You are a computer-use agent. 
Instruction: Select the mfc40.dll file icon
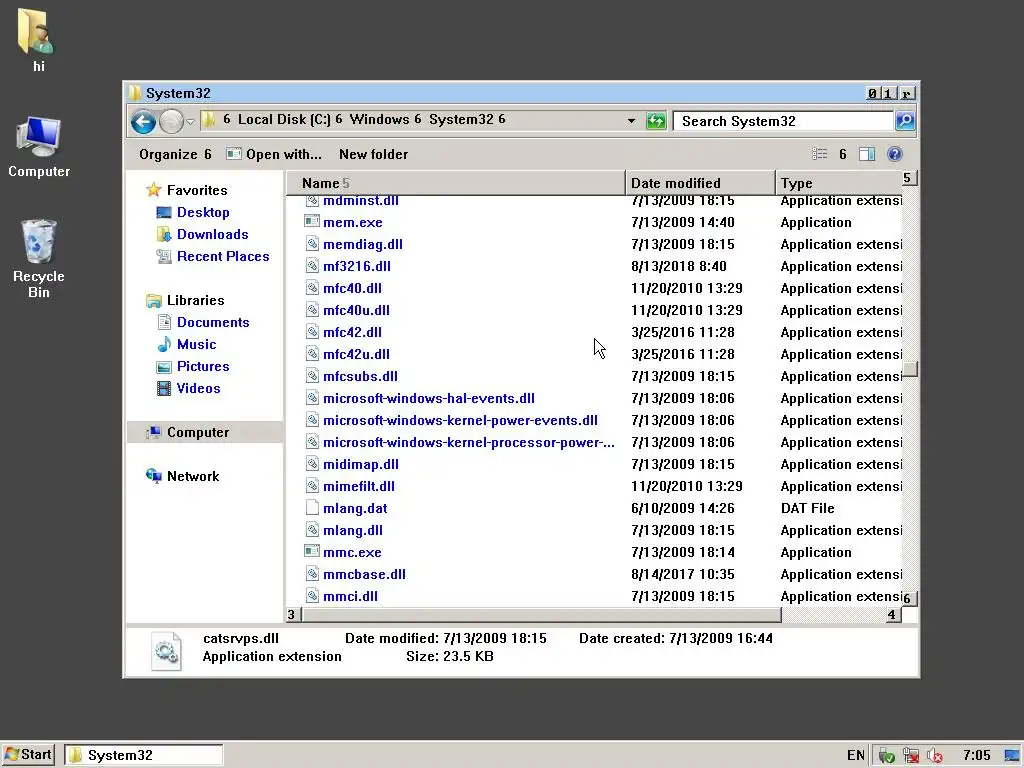312,288
